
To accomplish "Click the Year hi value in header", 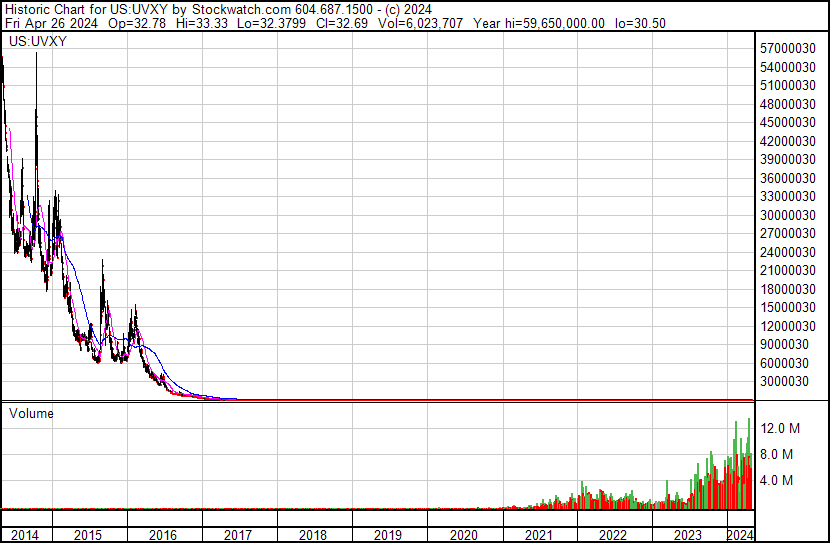I will 539,23.
